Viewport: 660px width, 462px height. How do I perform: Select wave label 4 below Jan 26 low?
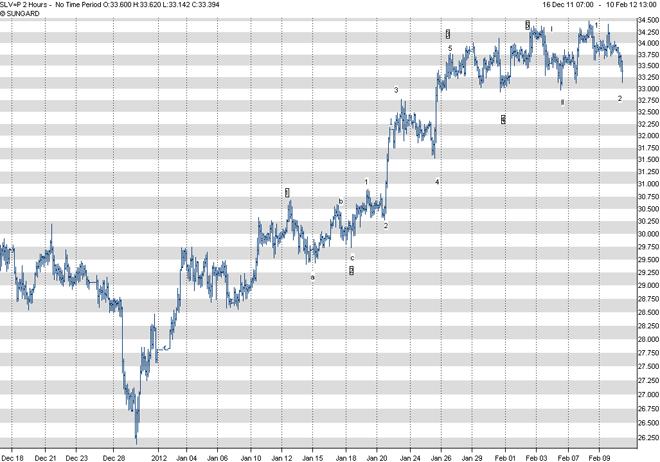pos(437,181)
